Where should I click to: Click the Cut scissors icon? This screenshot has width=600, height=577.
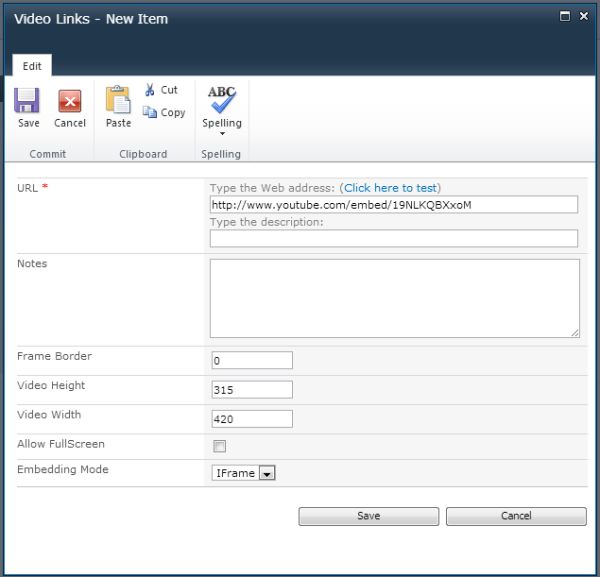[150, 90]
